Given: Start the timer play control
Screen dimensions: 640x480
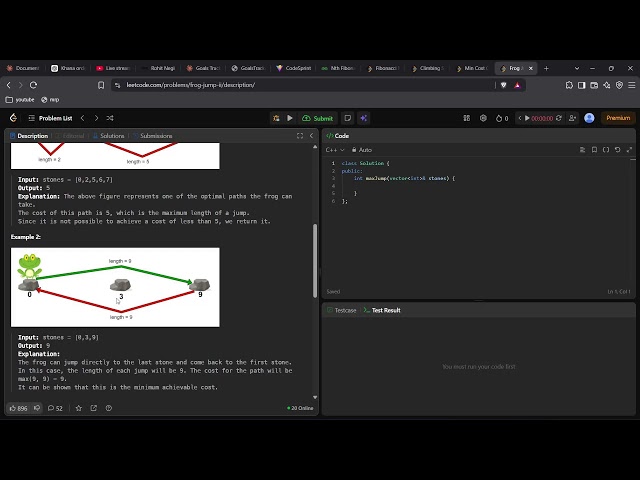Looking at the screenshot, I should (x=527, y=118).
